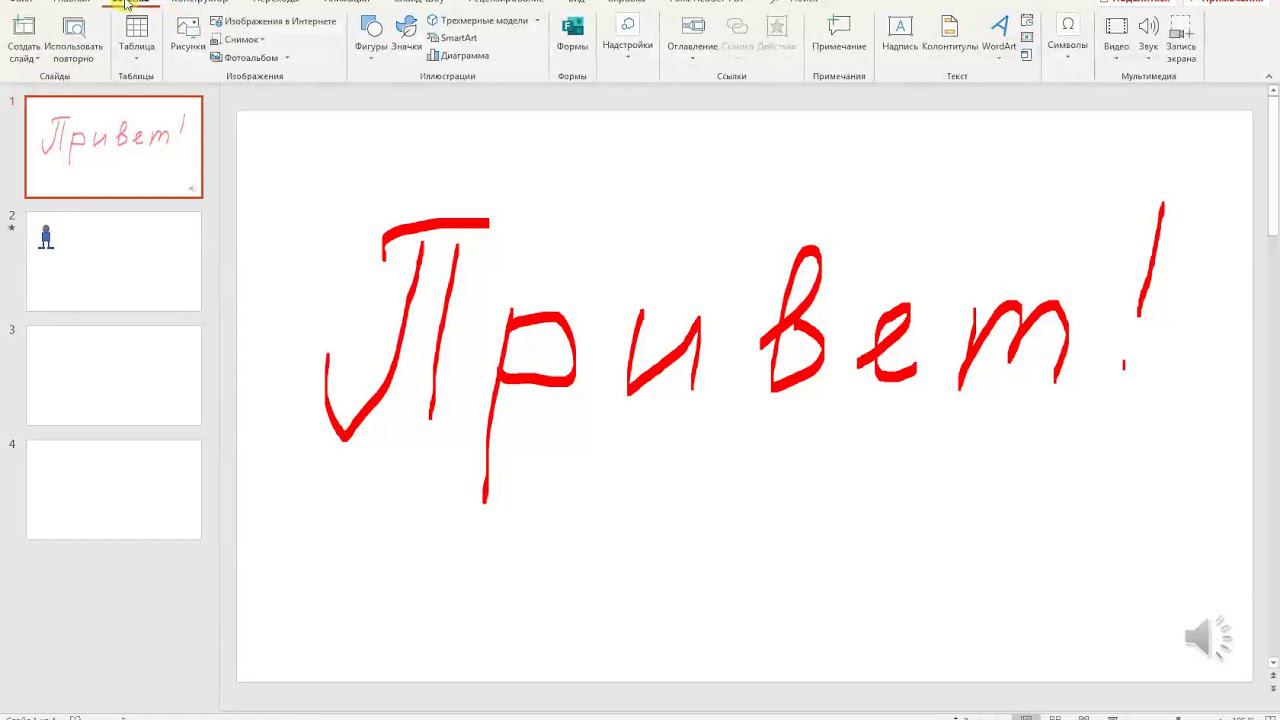Viewport: 1280px width, 720px height.
Task: Switch to Normal view in status bar
Action: tap(1026, 717)
